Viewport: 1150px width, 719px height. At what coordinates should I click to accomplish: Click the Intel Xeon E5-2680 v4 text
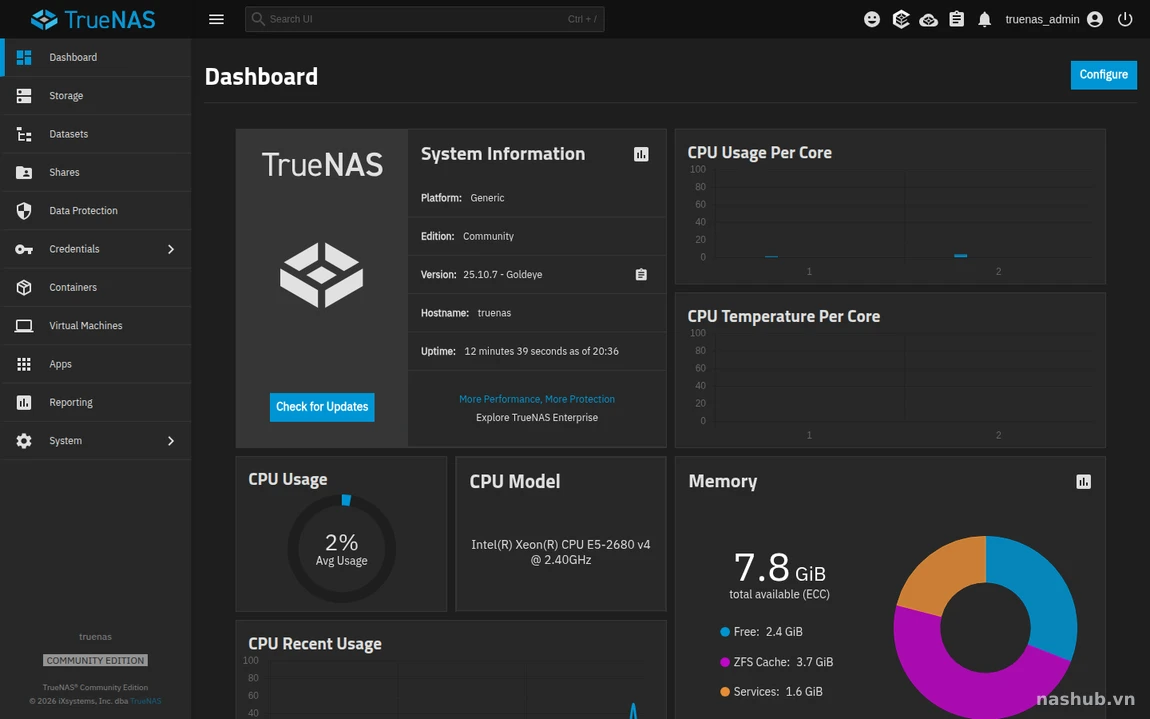(x=560, y=552)
